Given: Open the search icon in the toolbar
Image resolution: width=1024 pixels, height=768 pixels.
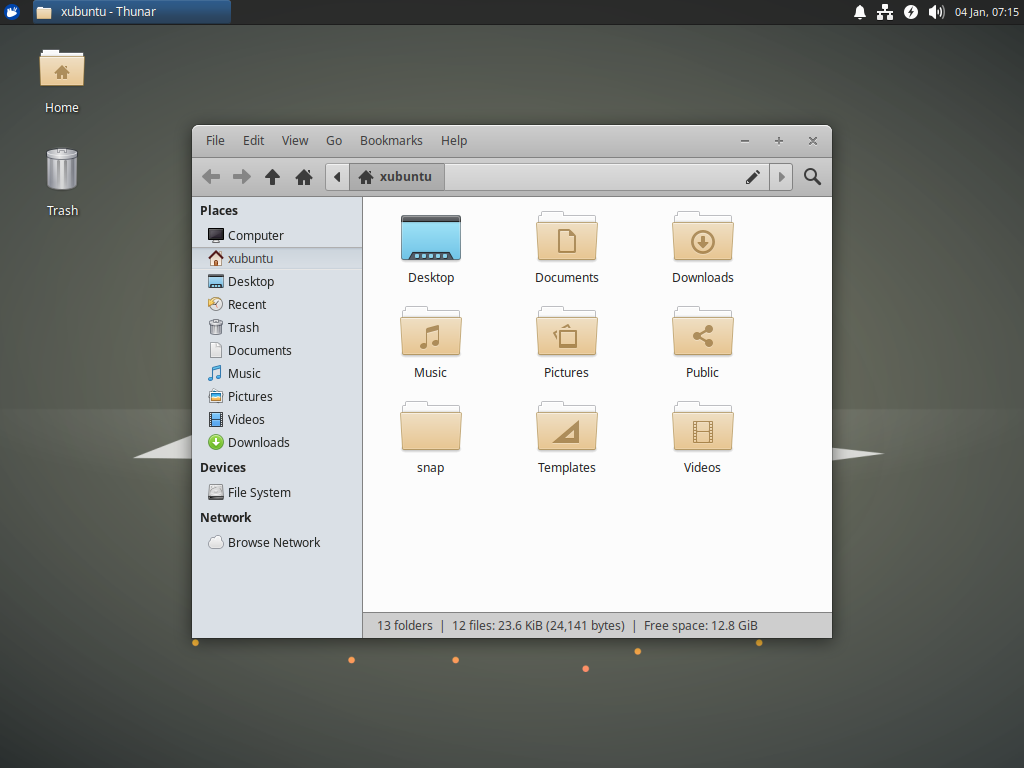Looking at the screenshot, I should click(812, 176).
